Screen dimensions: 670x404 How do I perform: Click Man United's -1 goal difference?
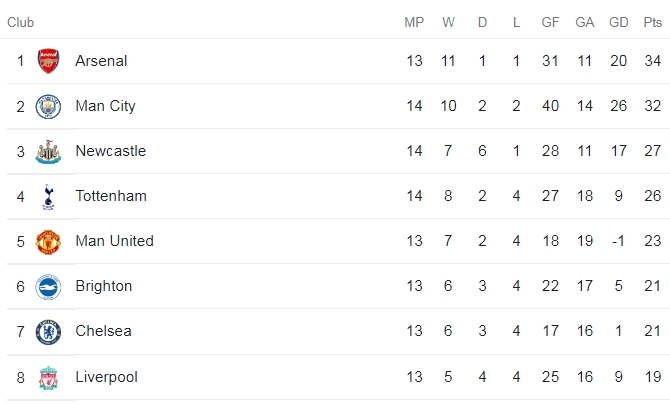click(618, 241)
